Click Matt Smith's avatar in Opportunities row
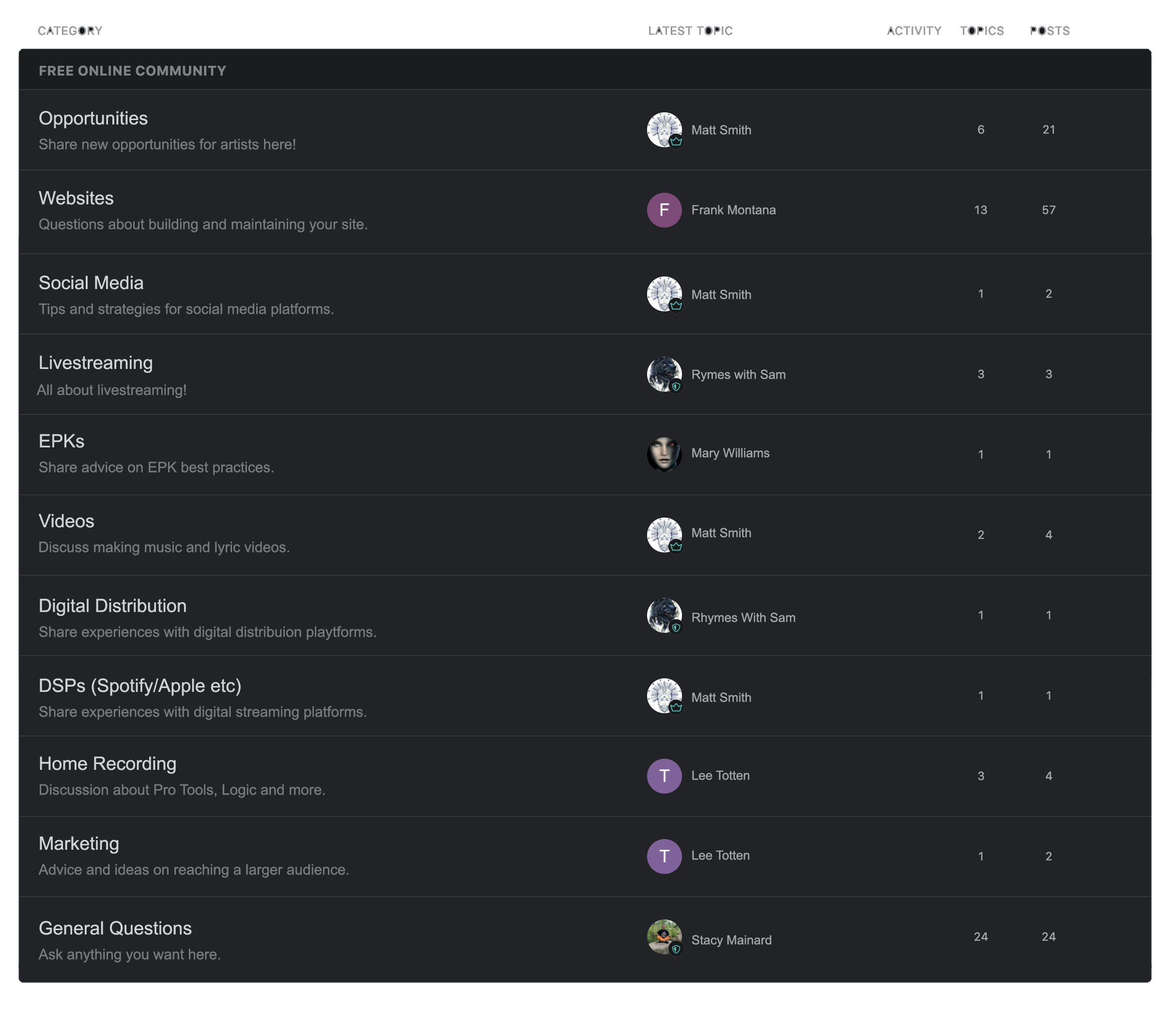 point(664,130)
